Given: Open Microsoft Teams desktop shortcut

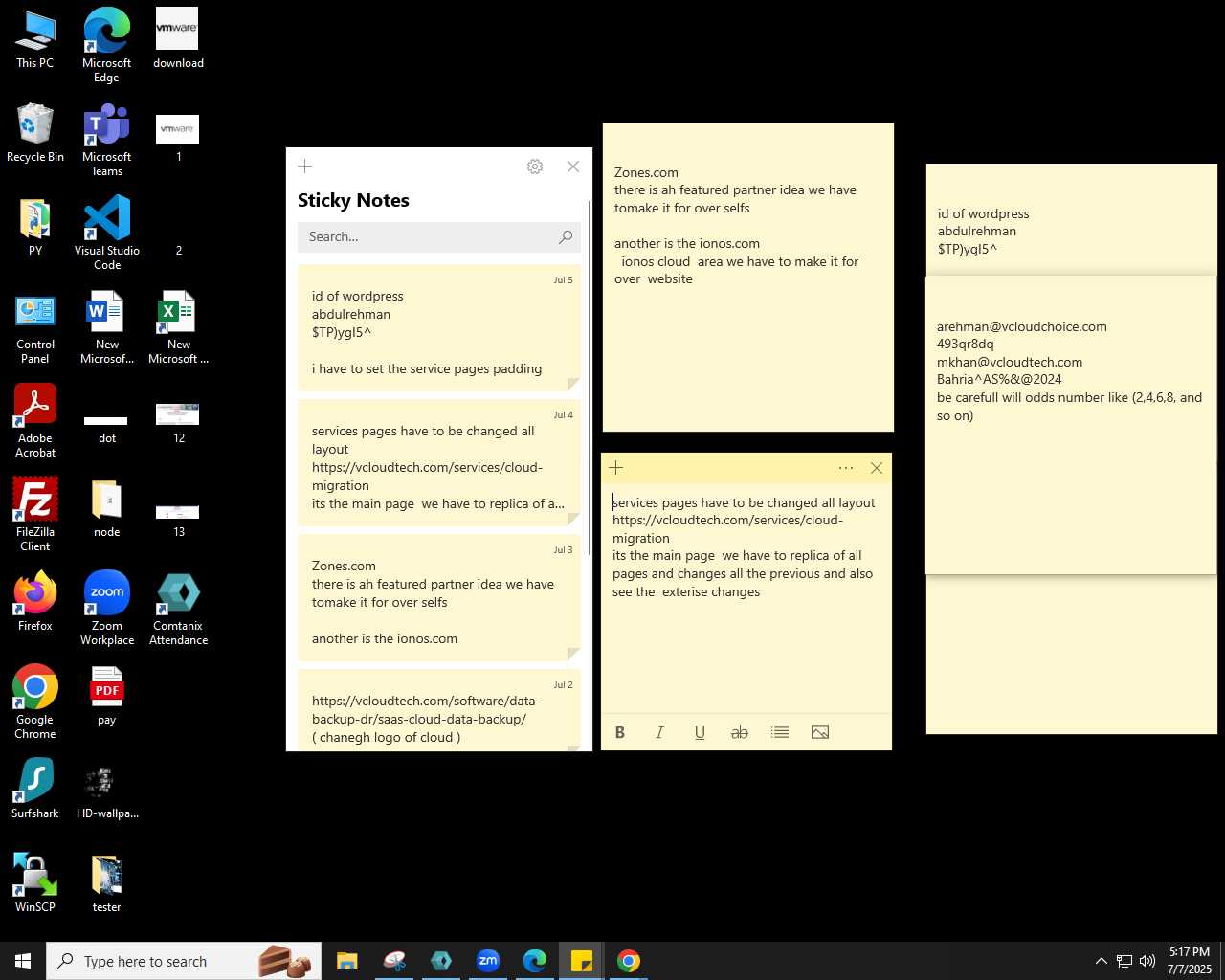Looking at the screenshot, I should click(x=107, y=139).
